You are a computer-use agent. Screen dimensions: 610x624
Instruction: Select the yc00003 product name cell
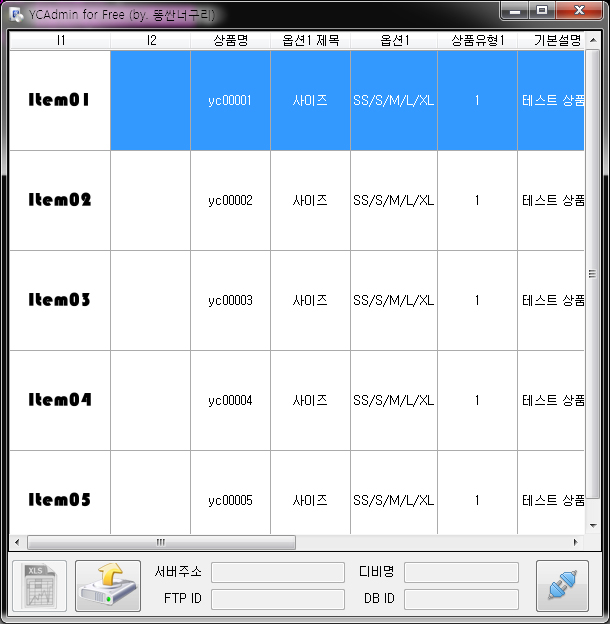coord(230,300)
